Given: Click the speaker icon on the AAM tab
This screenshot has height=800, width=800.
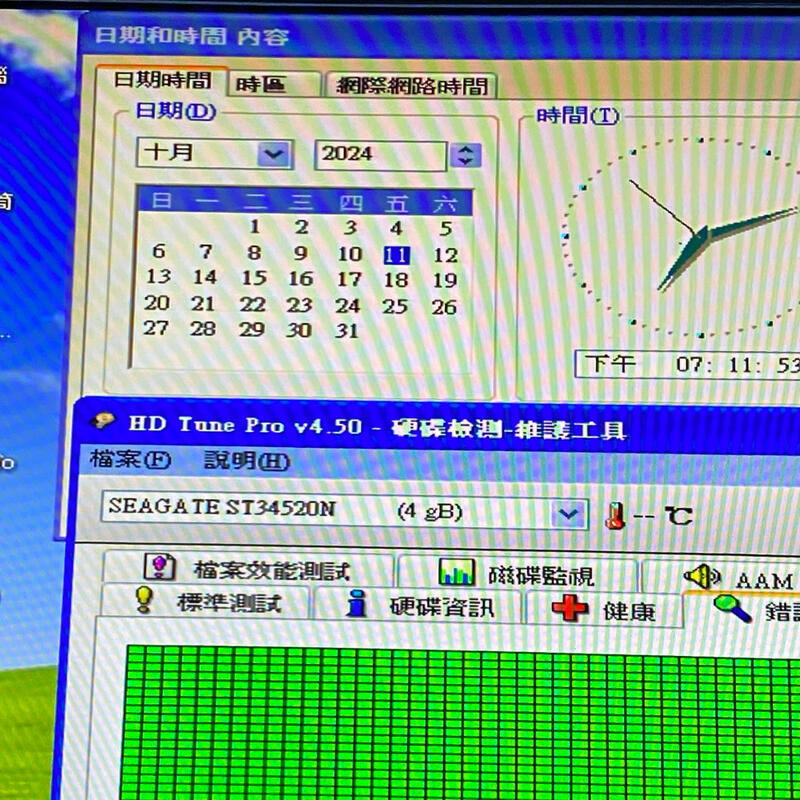Looking at the screenshot, I should point(704,575).
